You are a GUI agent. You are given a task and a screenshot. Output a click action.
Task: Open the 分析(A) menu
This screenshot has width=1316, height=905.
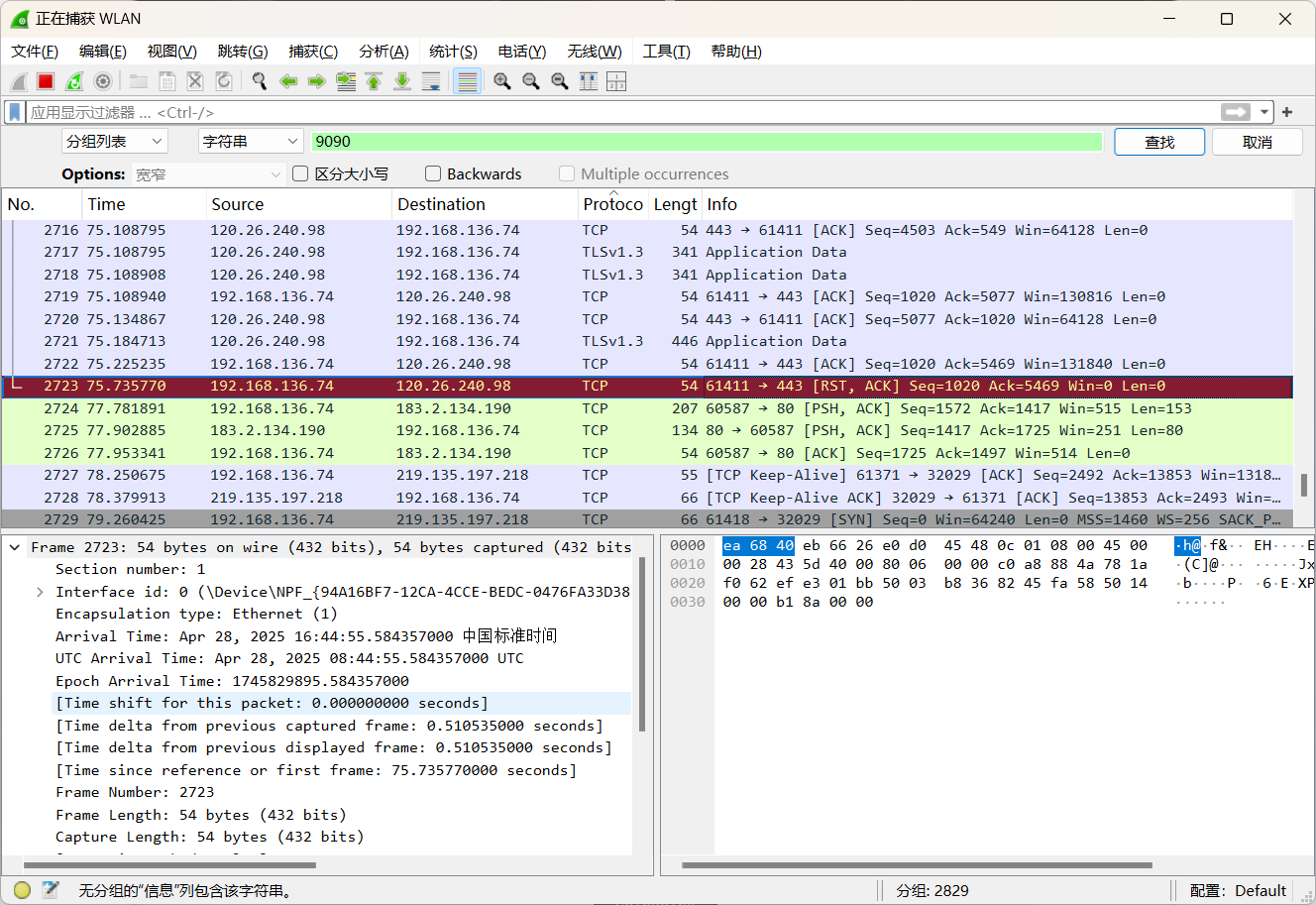coord(384,52)
